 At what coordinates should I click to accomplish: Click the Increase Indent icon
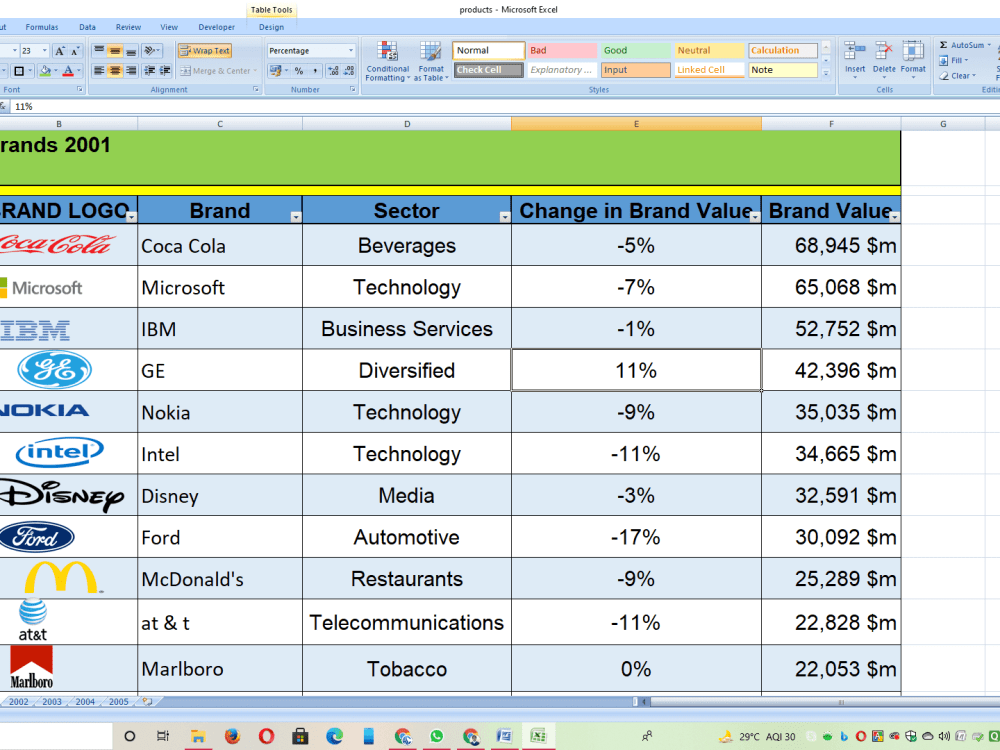coord(165,71)
